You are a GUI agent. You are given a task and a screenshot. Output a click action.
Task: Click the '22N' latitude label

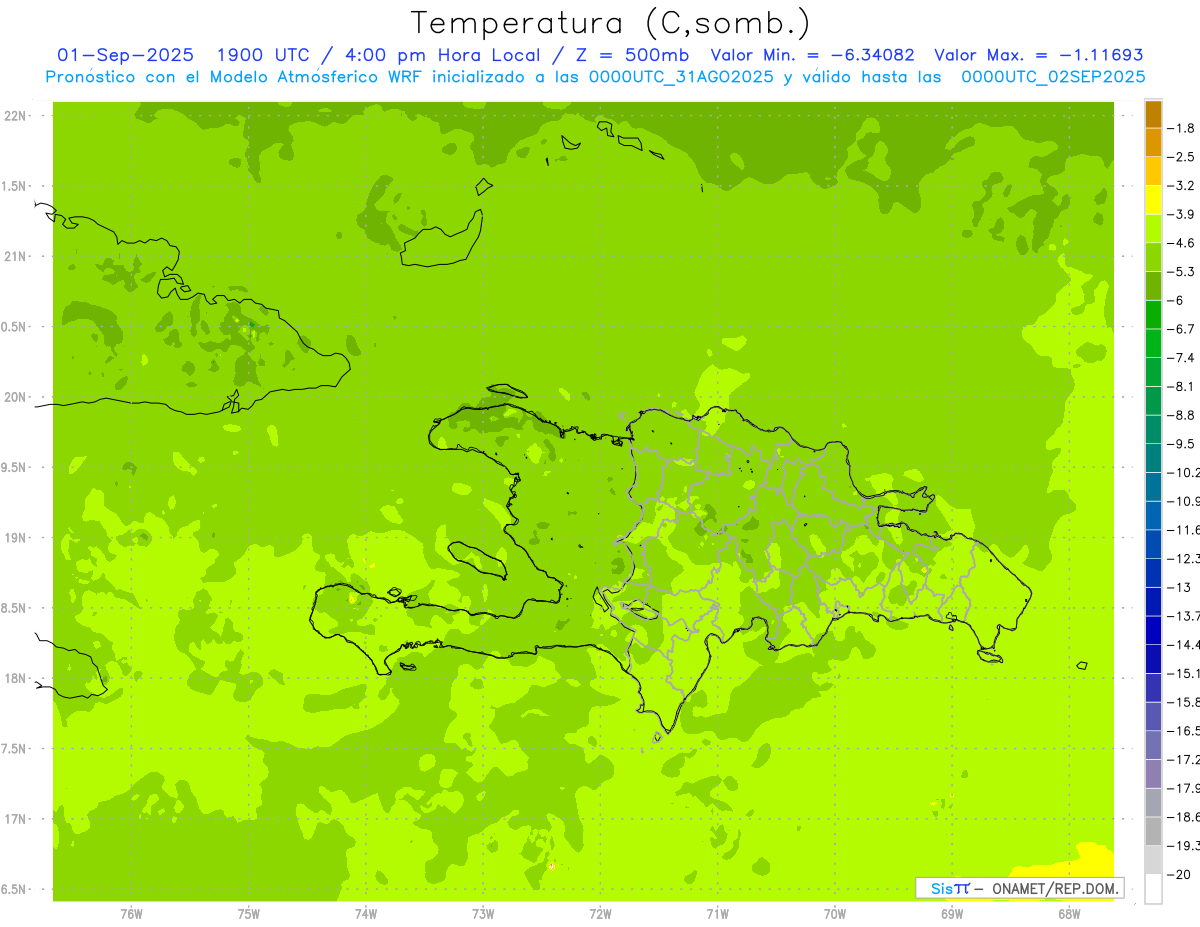coord(16,116)
